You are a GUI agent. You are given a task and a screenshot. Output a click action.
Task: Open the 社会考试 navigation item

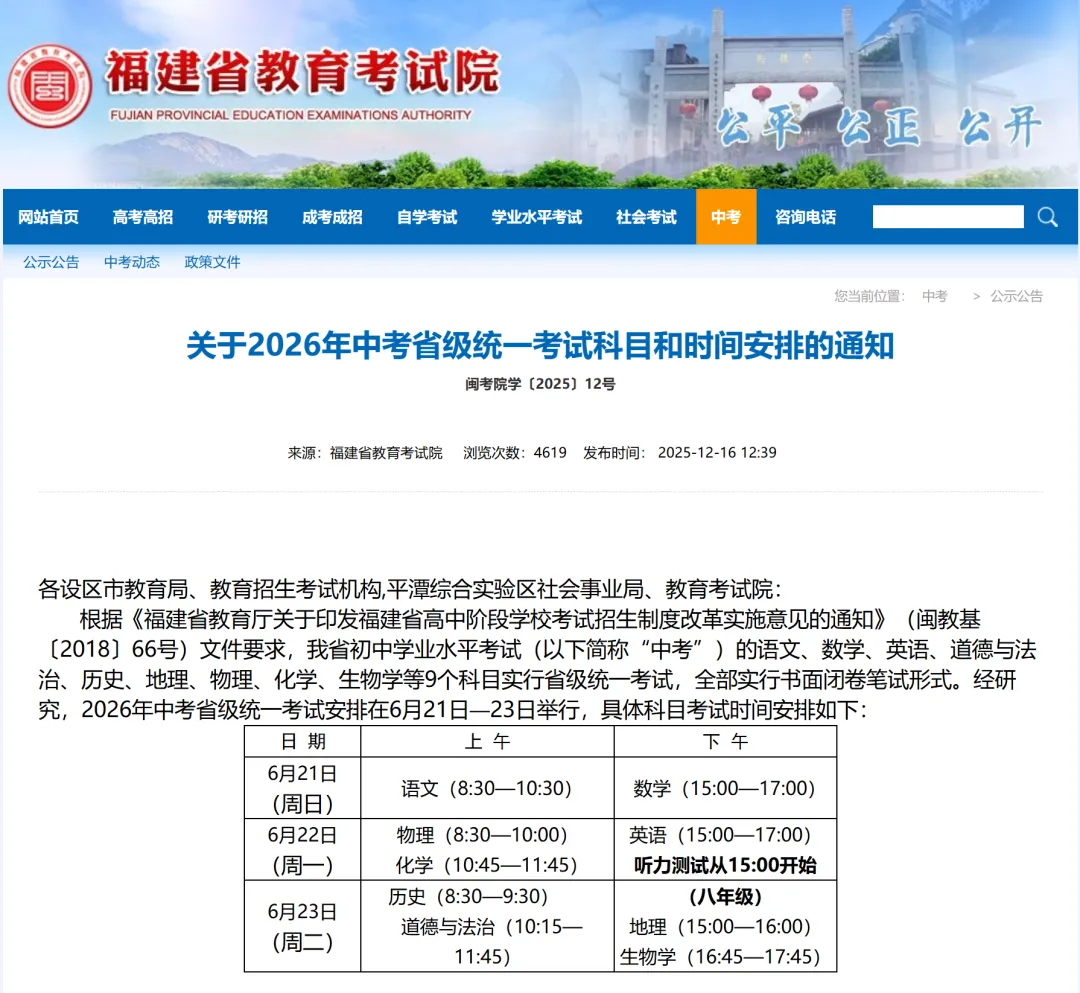pyautogui.click(x=646, y=216)
